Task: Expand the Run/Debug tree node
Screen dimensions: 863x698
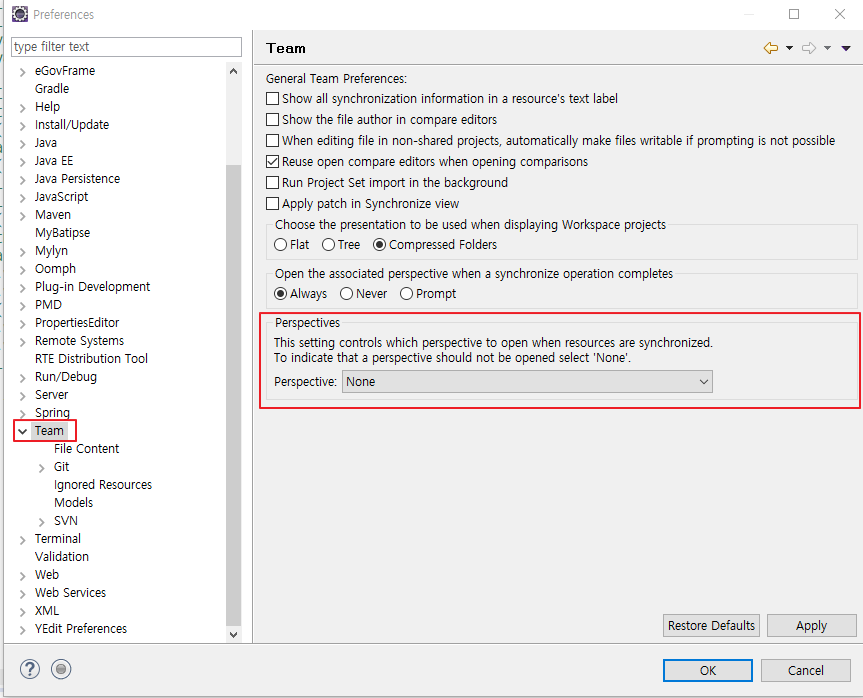Action: 23,378
